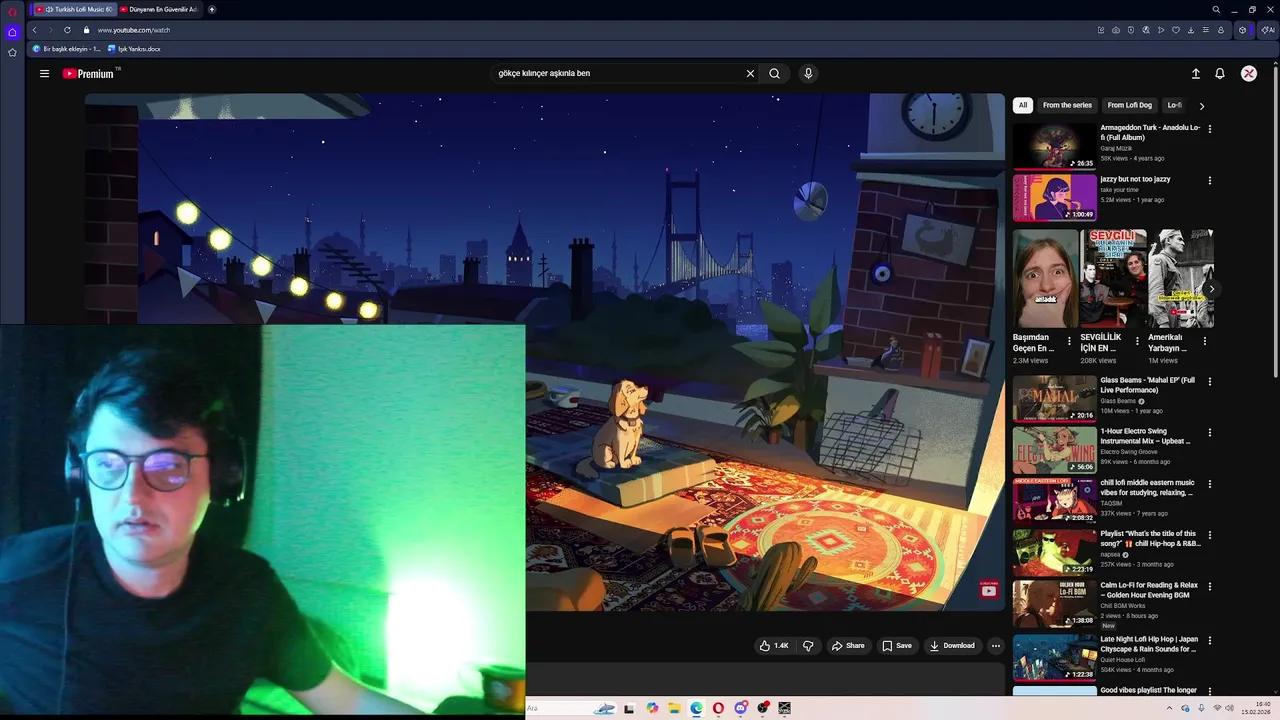Save video to a playlist
This screenshot has height=720, width=1280.
(x=896, y=646)
